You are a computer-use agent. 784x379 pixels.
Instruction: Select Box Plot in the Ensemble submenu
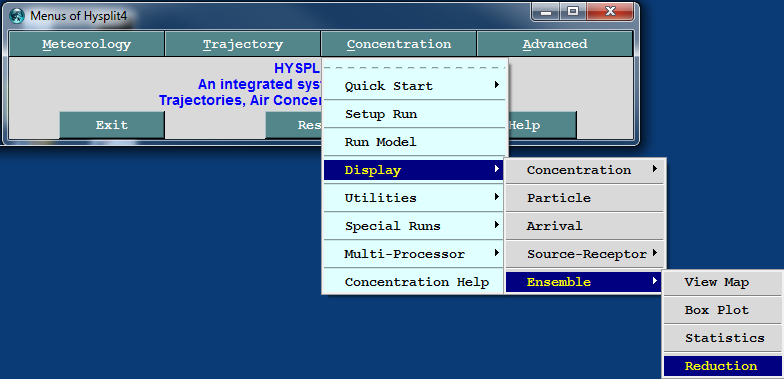723,310
